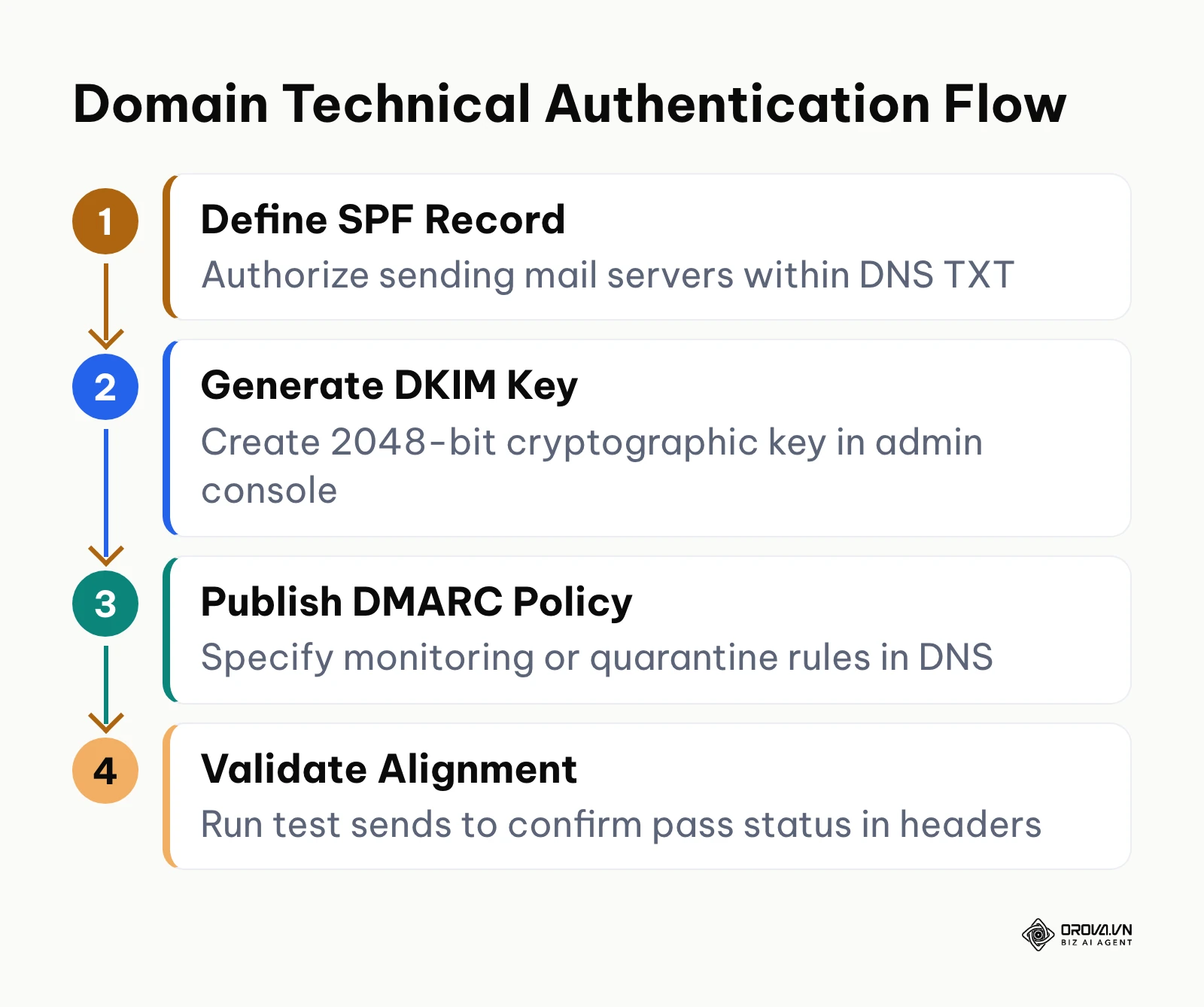Viewport: 1204px width, 1007px height.
Task: Click 'Create 2048-bit cryptographic key in admin console'
Action: click(x=591, y=466)
